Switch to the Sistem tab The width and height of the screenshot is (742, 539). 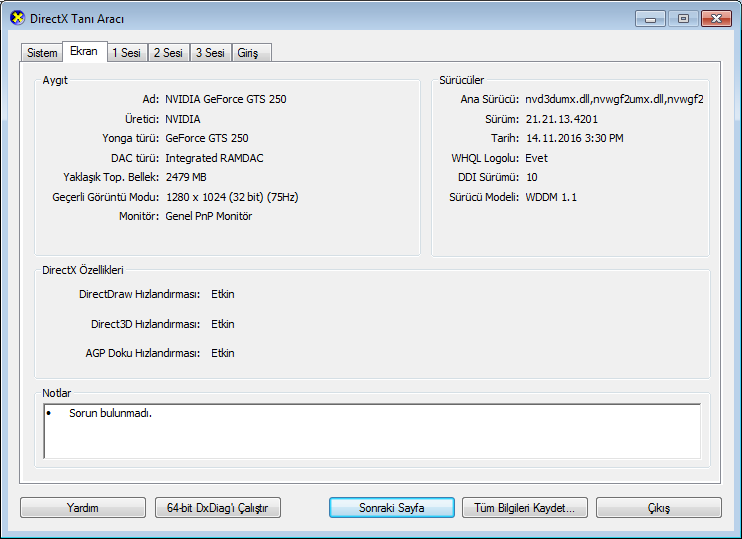(x=42, y=53)
